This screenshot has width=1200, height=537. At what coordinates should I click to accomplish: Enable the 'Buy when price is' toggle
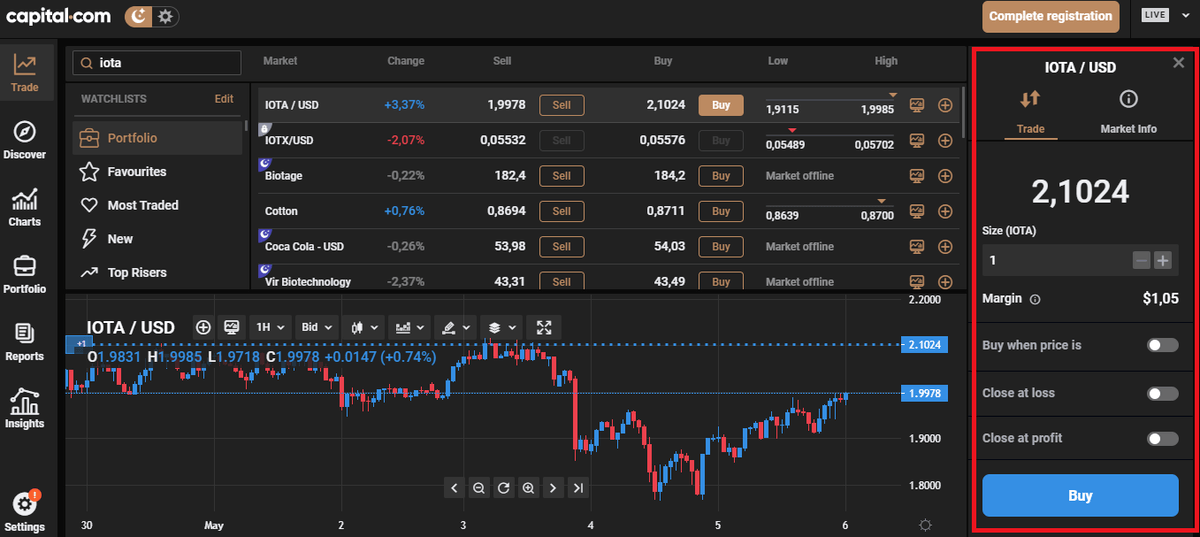coord(1162,345)
